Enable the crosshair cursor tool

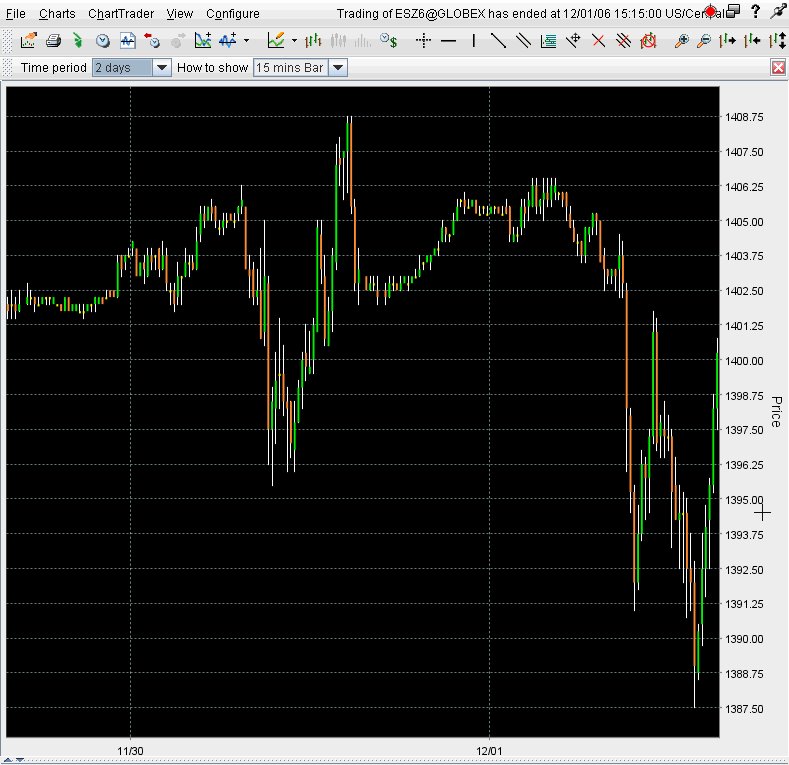point(424,40)
